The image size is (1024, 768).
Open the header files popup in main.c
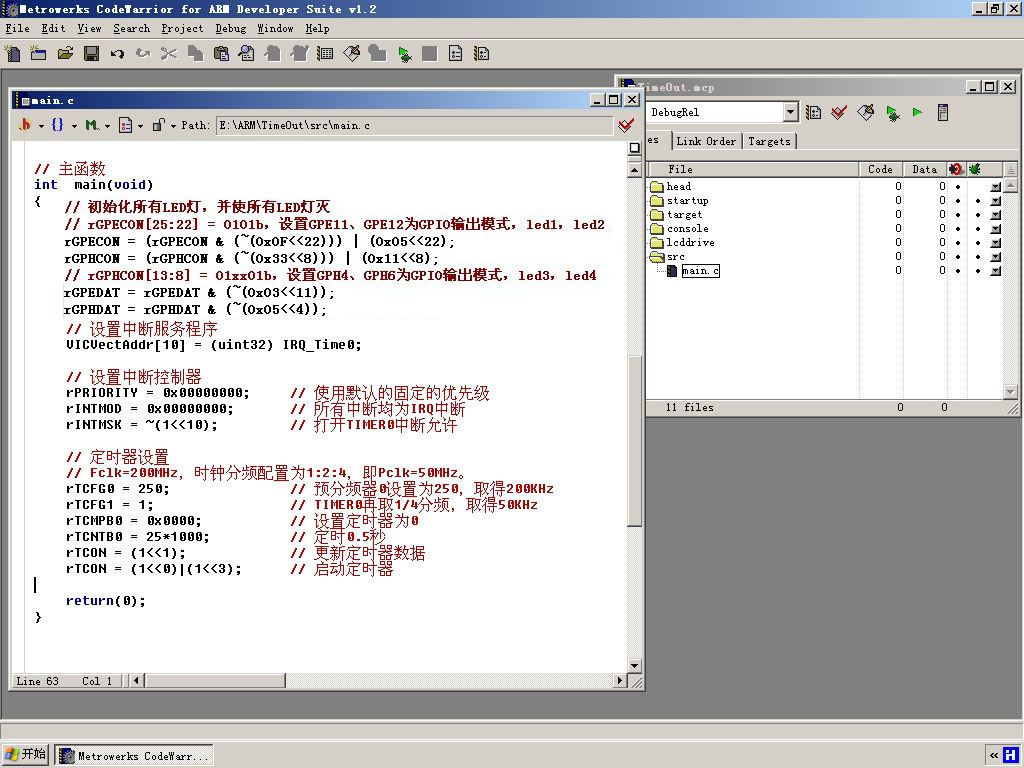pyautogui.click(x=31, y=125)
